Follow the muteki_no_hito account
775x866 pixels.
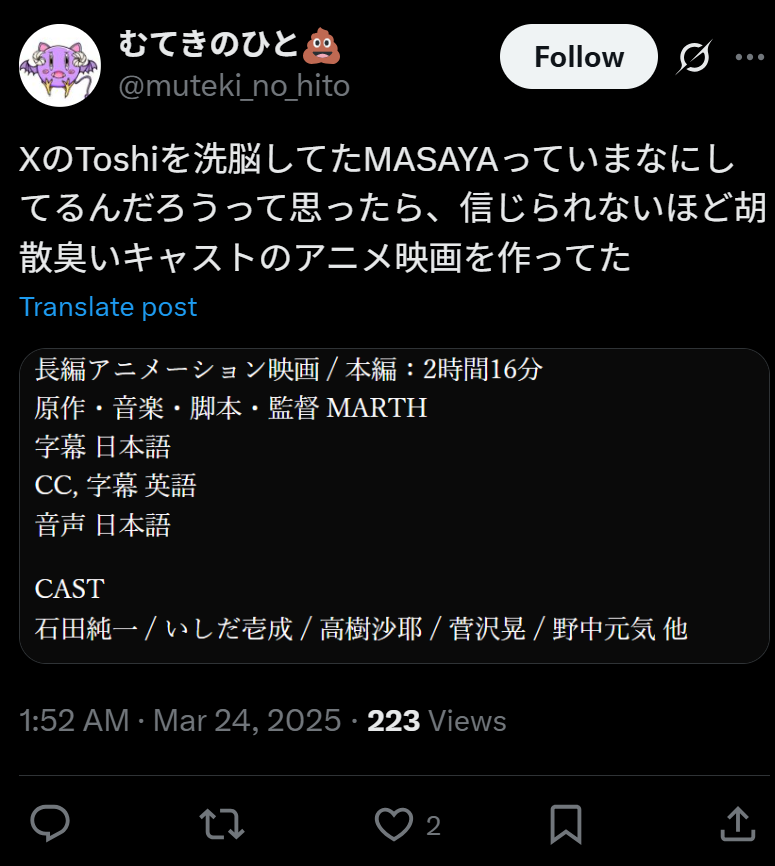pyautogui.click(x=578, y=56)
